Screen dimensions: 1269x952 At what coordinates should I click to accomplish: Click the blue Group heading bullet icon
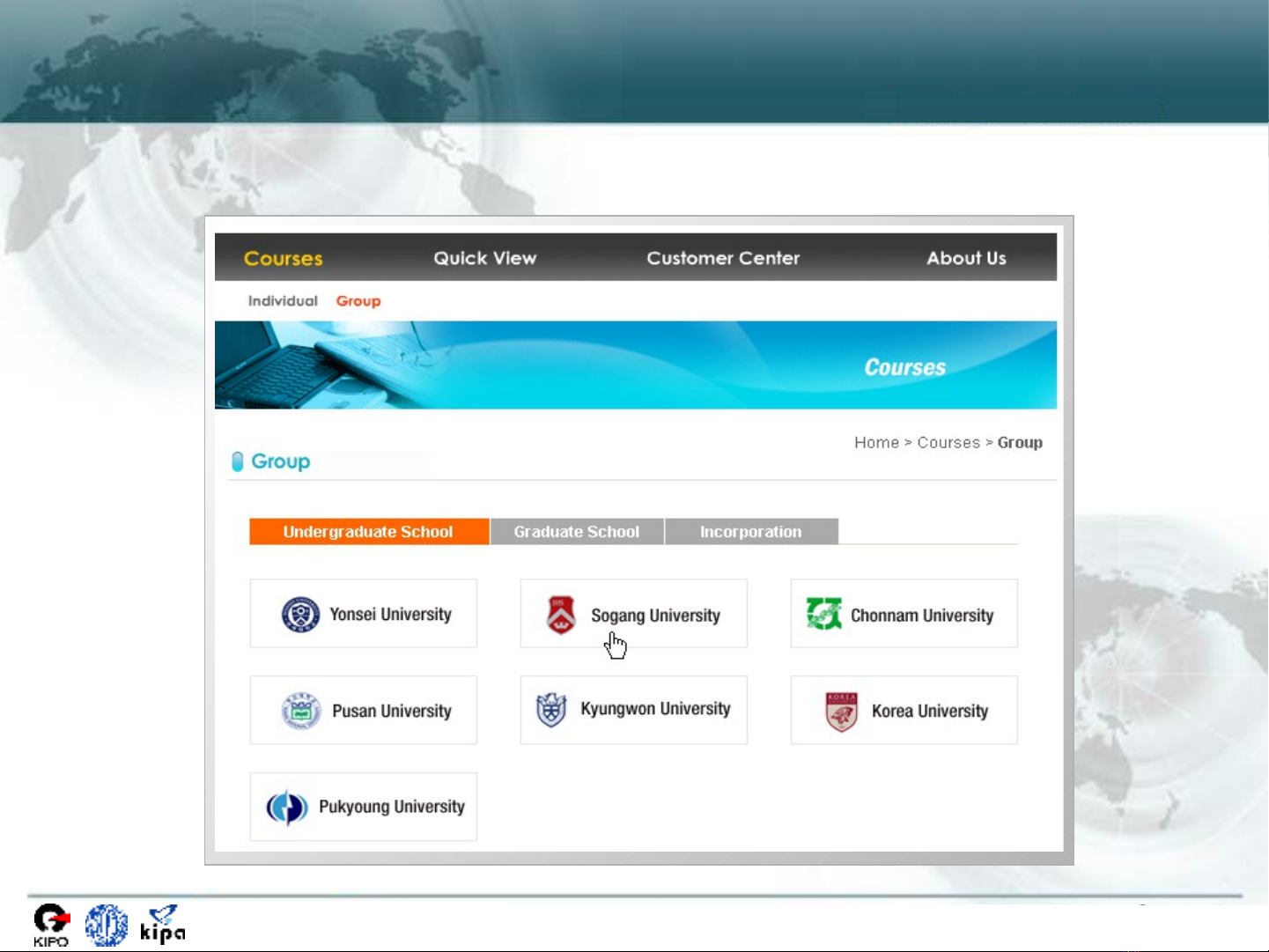(x=237, y=461)
